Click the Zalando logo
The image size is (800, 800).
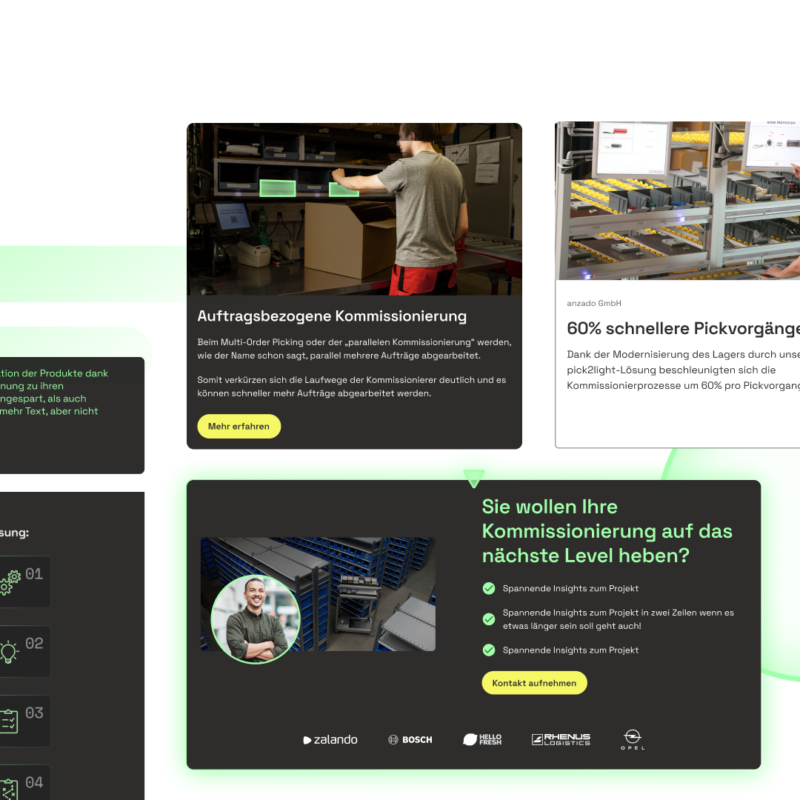(330, 740)
